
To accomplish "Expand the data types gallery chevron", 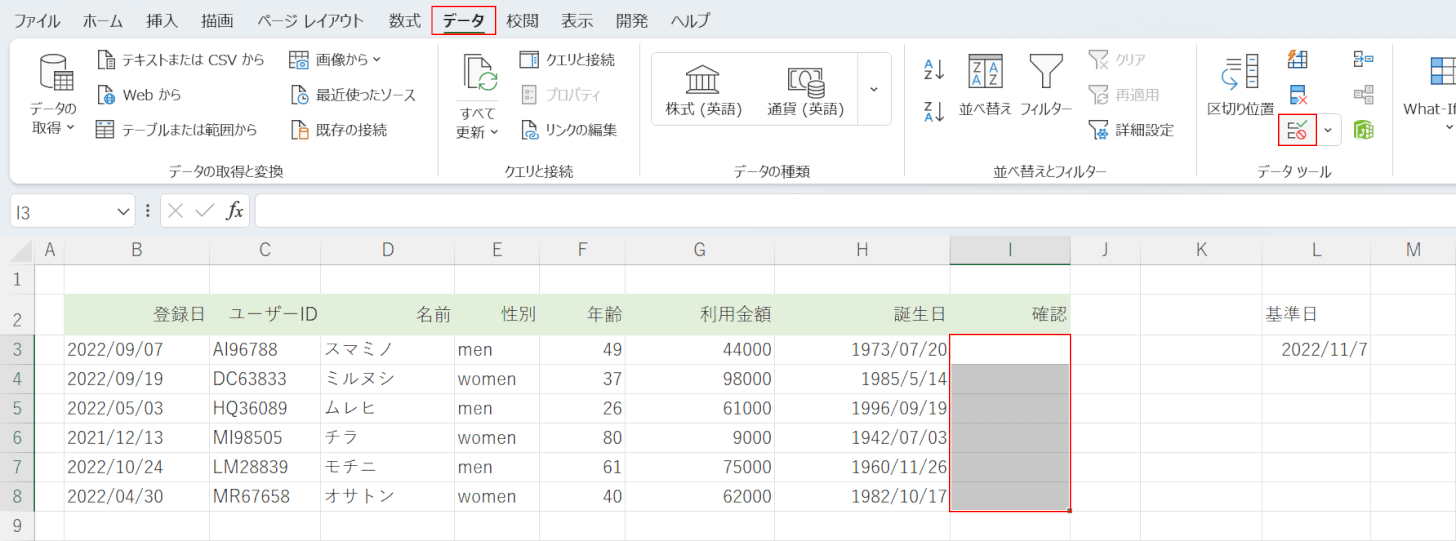I will pos(874,89).
